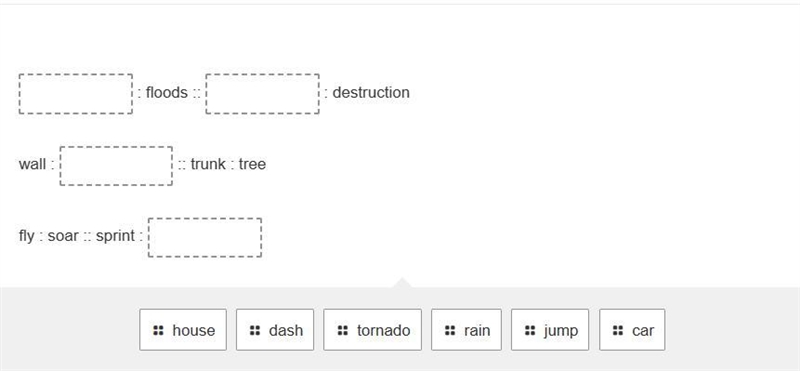Choose the dash answer tile label
This screenshot has width=800, height=371.
(x=286, y=330)
